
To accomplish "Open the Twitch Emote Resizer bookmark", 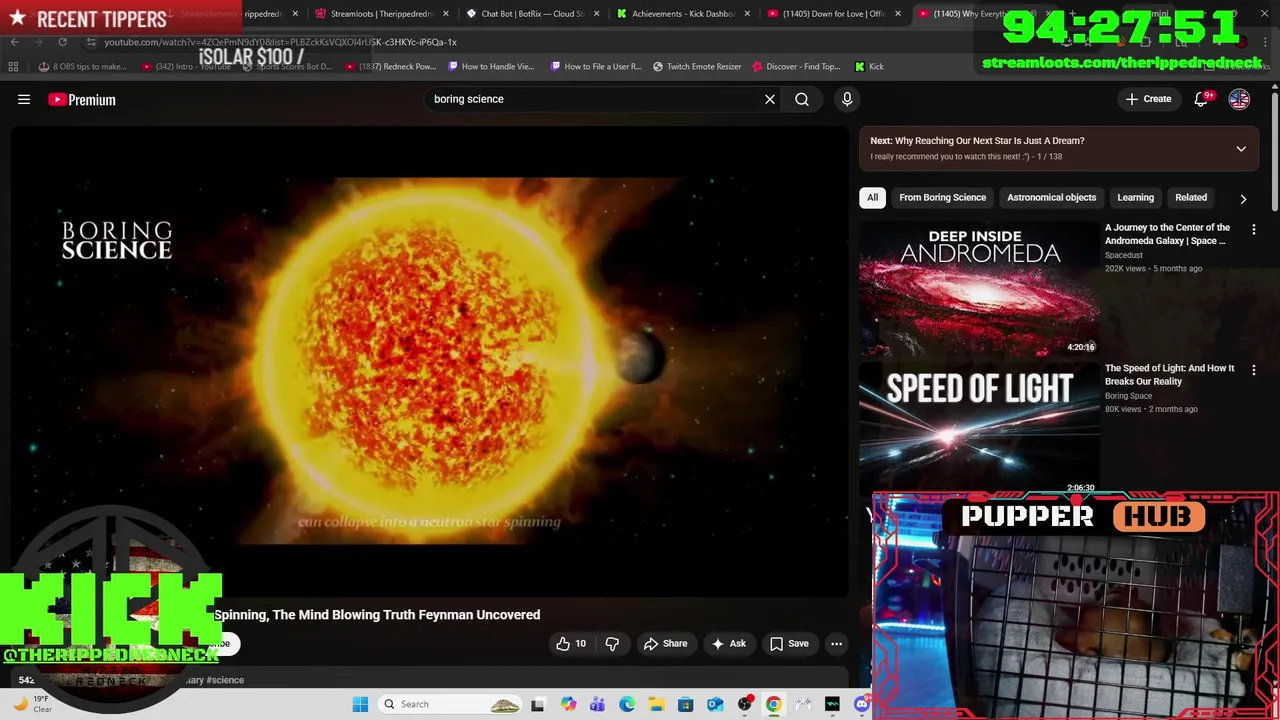I will point(697,66).
